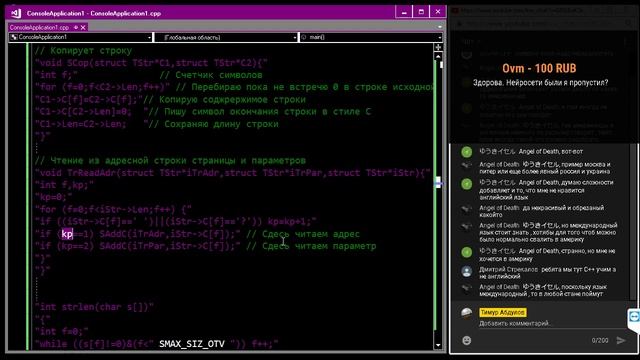Click the message 'да некрасивый и обрезанный какойто'
Screen dimensions: 640x360
point(541,211)
